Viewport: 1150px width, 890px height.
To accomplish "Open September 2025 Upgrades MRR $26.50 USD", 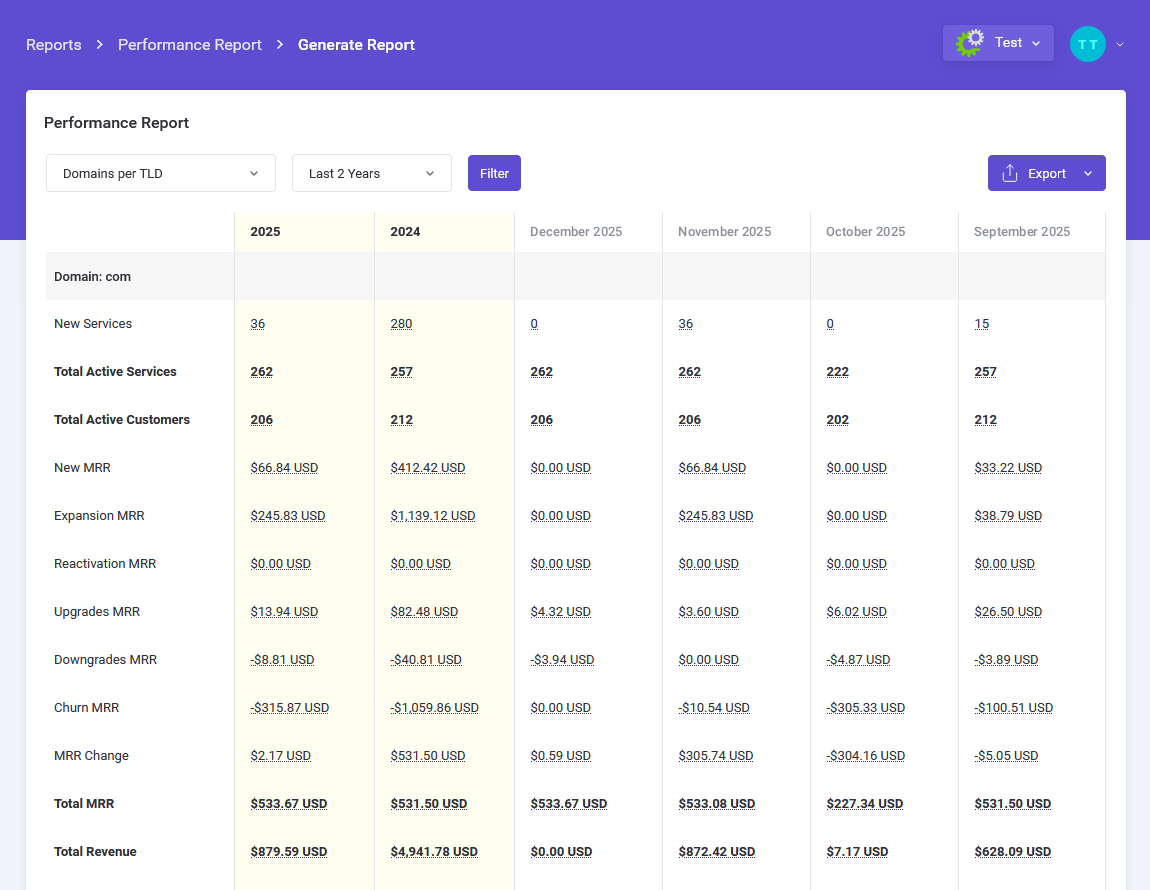I will [x=1008, y=612].
